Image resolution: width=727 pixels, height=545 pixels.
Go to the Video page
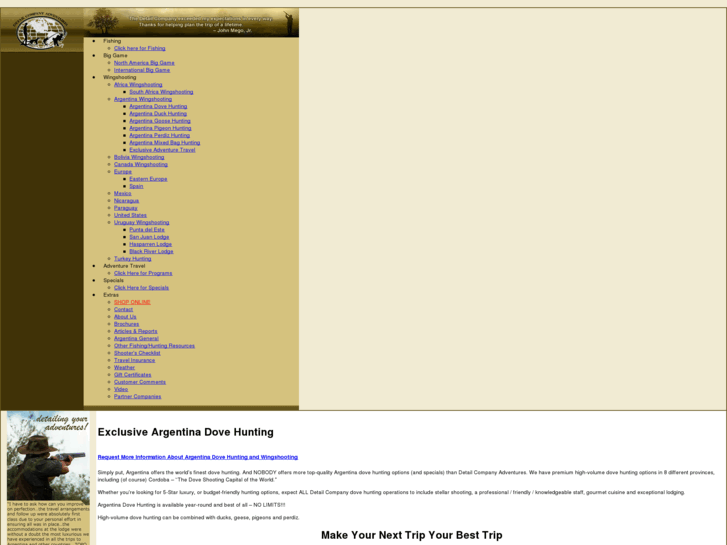tap(121, 389)
